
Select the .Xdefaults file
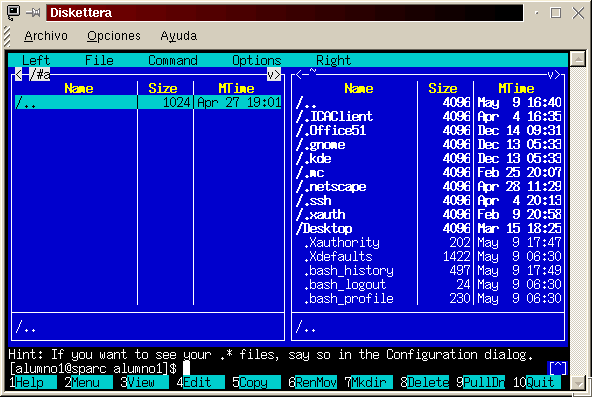pos(428,257)
